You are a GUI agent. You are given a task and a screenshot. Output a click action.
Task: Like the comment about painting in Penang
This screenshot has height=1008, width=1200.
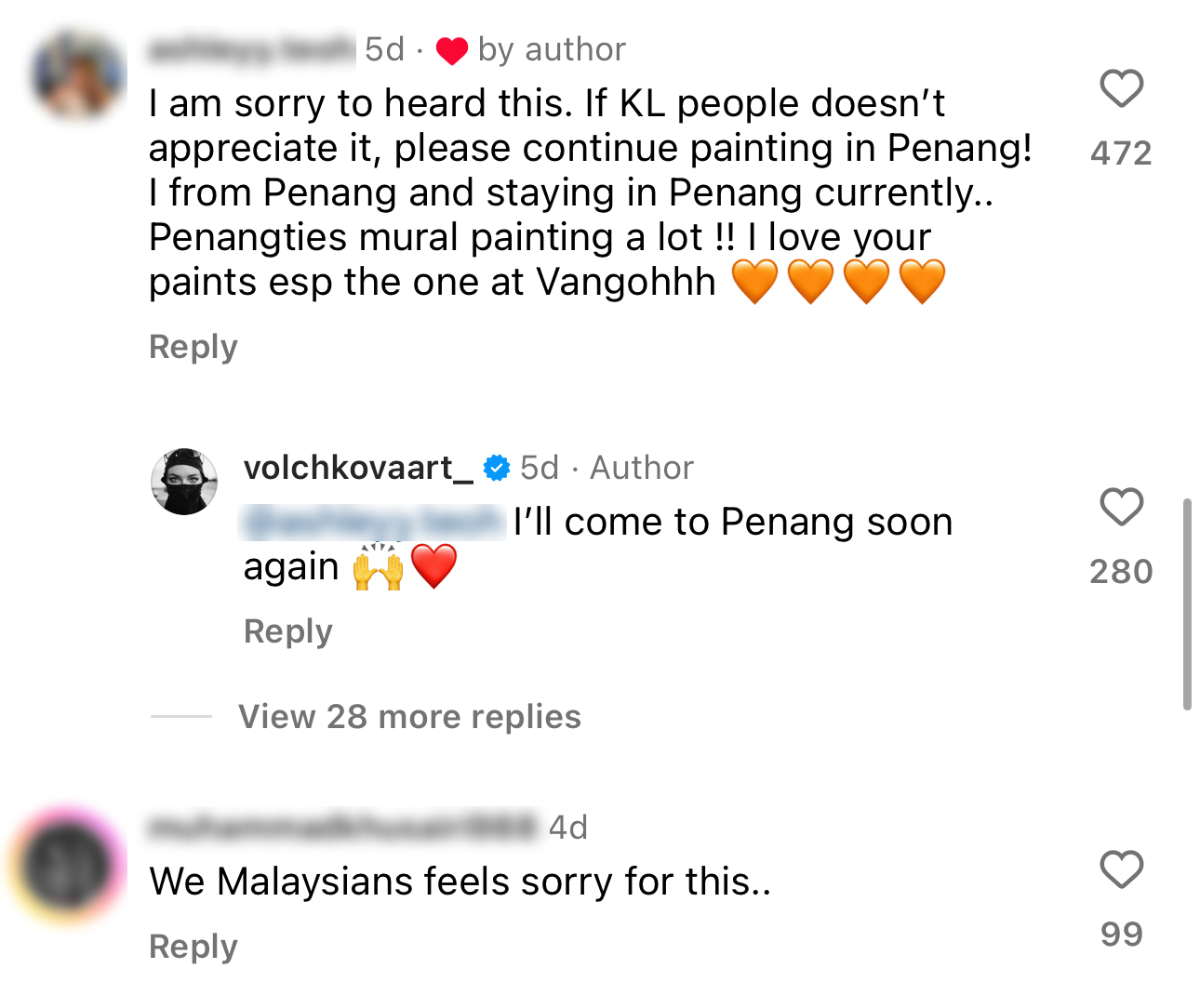tap(1120, 91)
